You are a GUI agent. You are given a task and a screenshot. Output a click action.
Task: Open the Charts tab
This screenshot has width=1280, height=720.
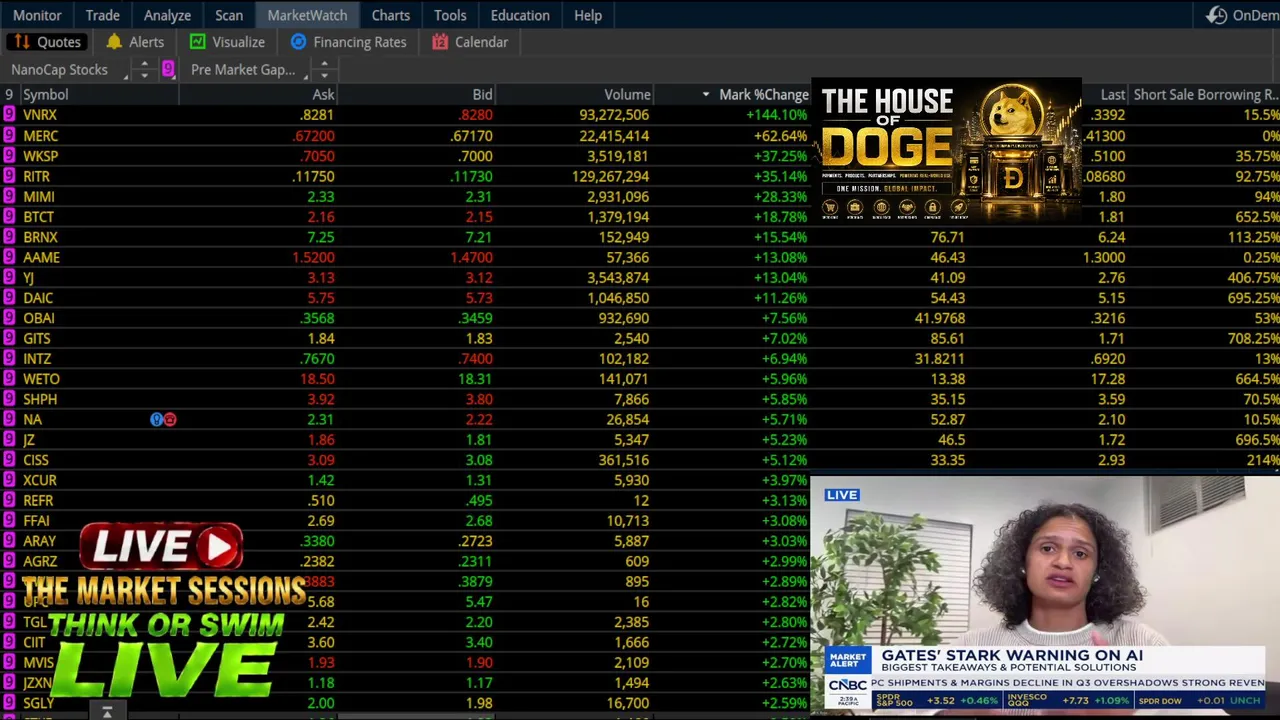point(391,15)
